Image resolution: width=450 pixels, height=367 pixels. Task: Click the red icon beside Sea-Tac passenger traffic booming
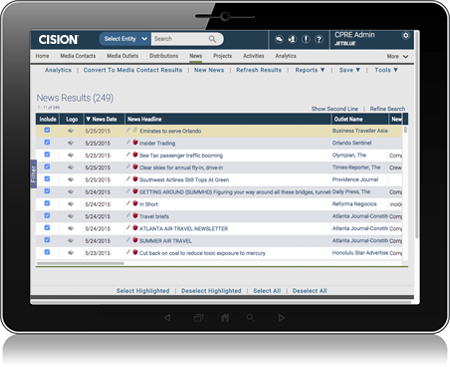point(135,155)
